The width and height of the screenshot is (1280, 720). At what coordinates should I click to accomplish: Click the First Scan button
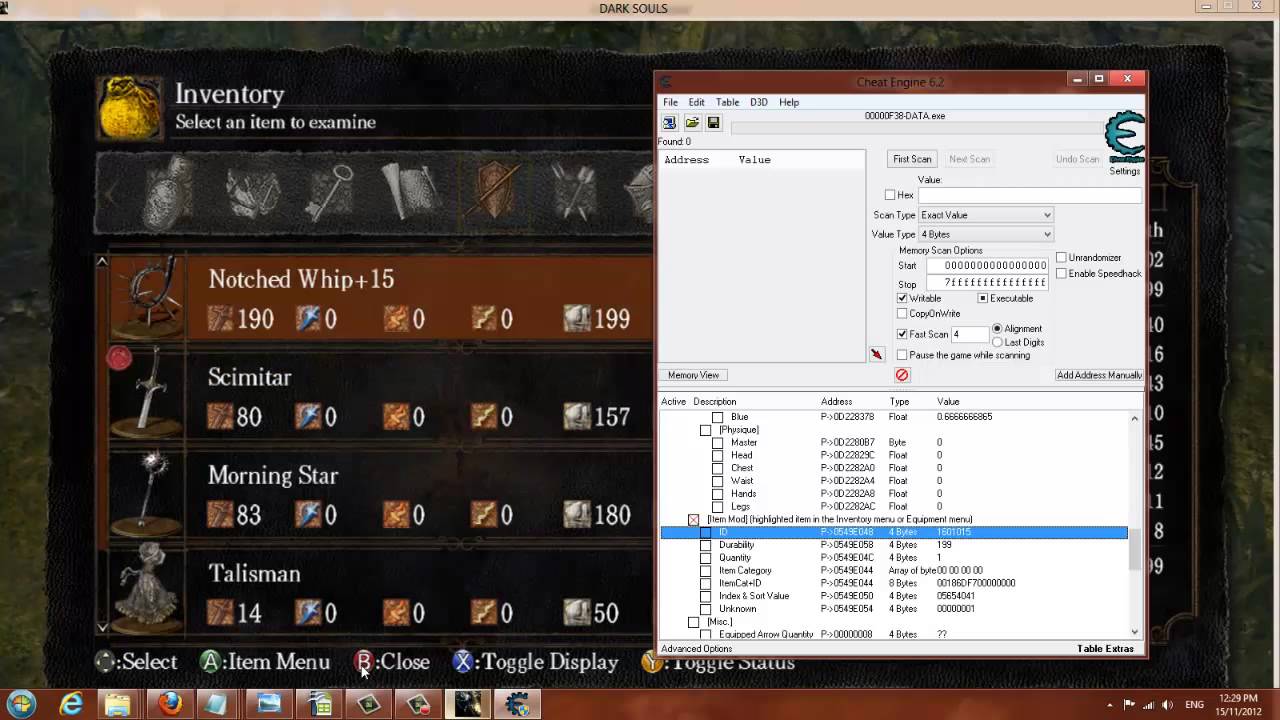pos(912,159)
